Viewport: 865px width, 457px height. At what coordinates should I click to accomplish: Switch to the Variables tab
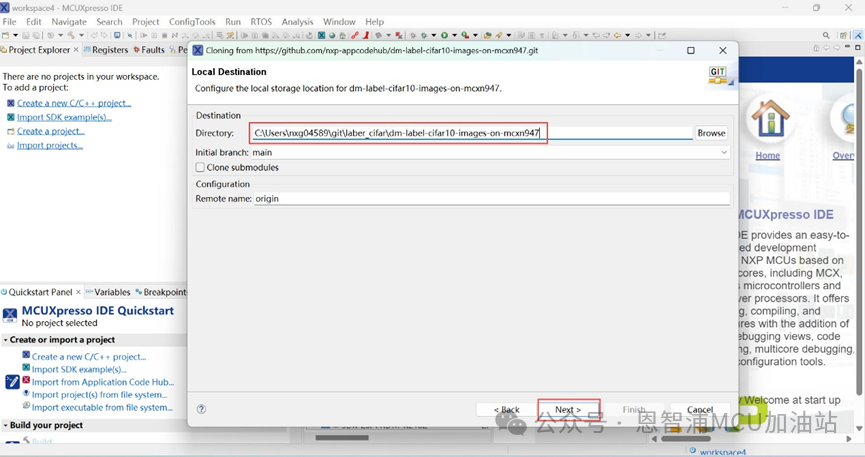pyautogui.click(x=108, y=292)
